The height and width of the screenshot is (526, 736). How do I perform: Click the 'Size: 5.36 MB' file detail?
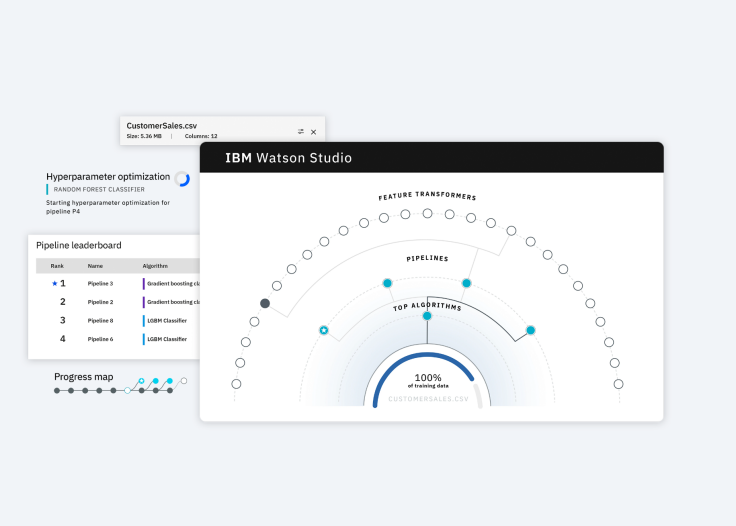point(144,136)
